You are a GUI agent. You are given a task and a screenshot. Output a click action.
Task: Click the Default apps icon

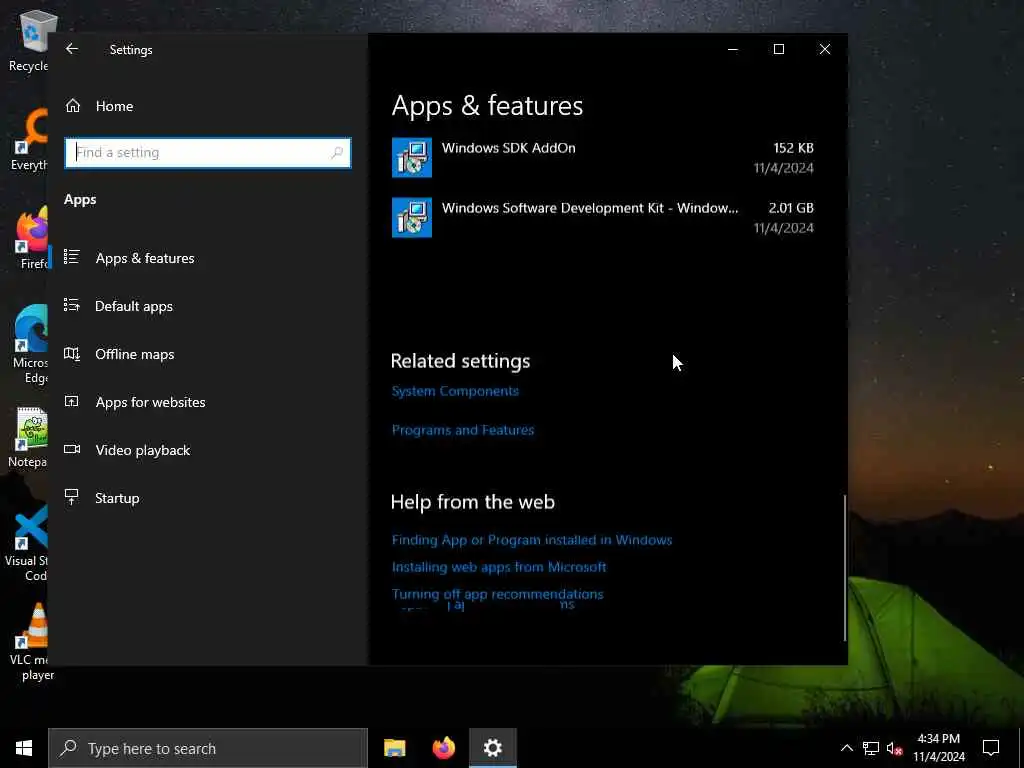(x=72, y=305)
